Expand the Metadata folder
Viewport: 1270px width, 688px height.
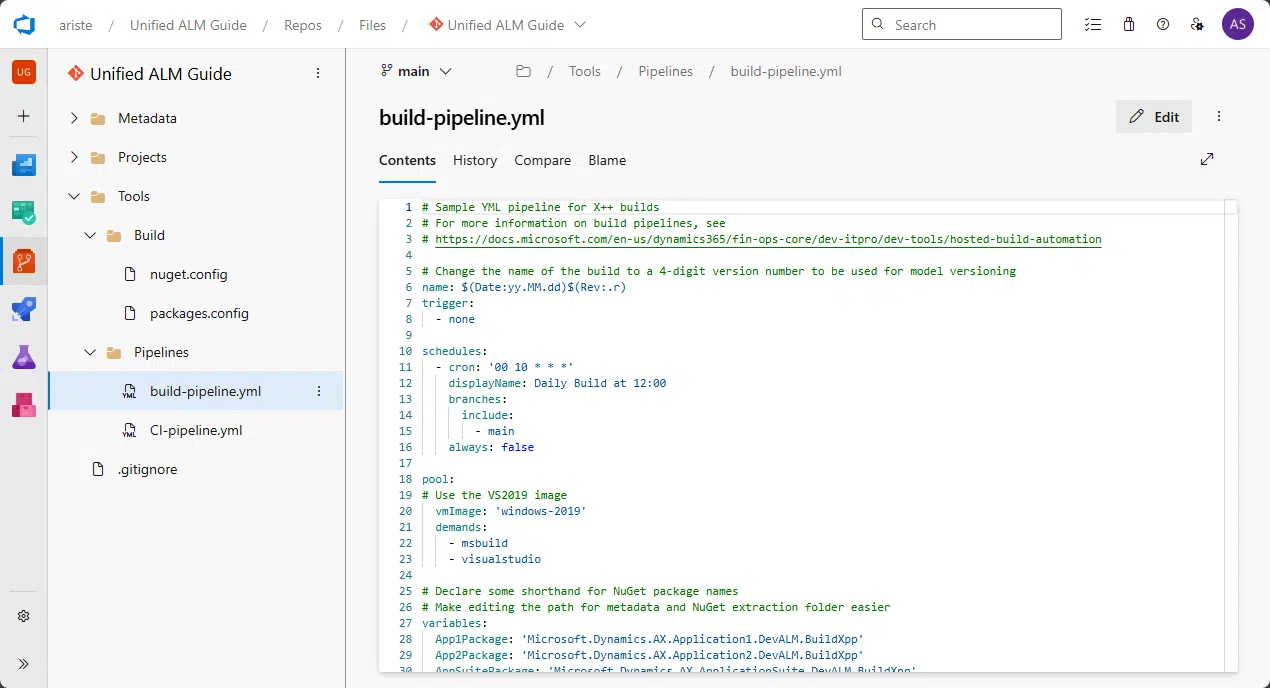[74, 118]
